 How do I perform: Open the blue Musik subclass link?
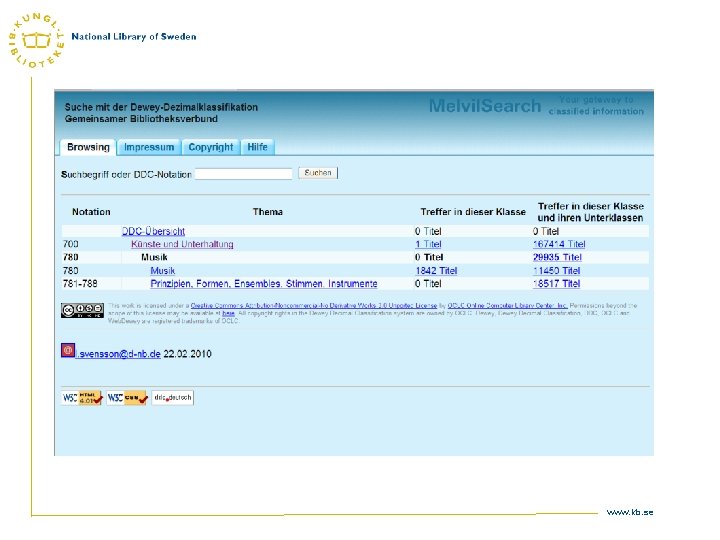click(x=163, y=270)
